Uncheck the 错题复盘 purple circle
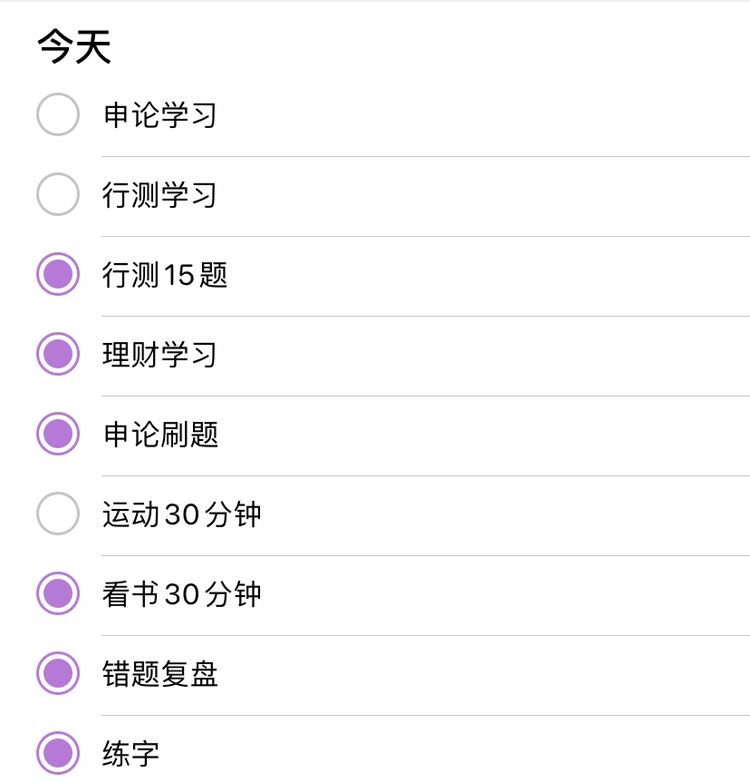The height and width of the screenshot is (782, 750). (58, 673)
